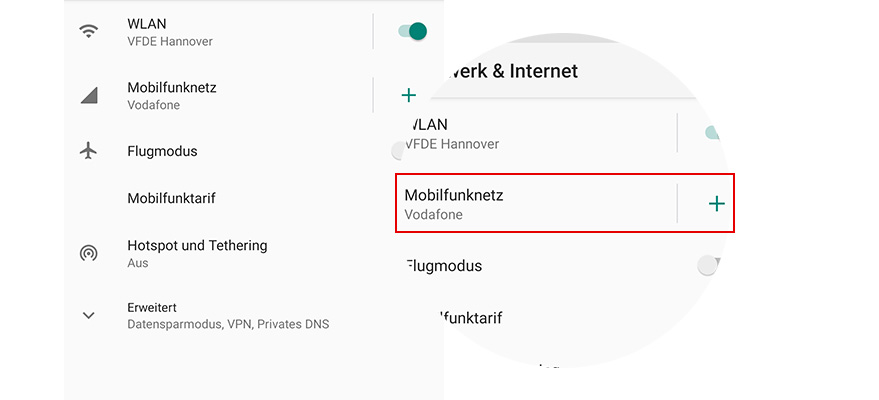Open Erweitert Datensparmodus, VPN, Privates DNS
879x400 pixels.
(x=228, y=315)
